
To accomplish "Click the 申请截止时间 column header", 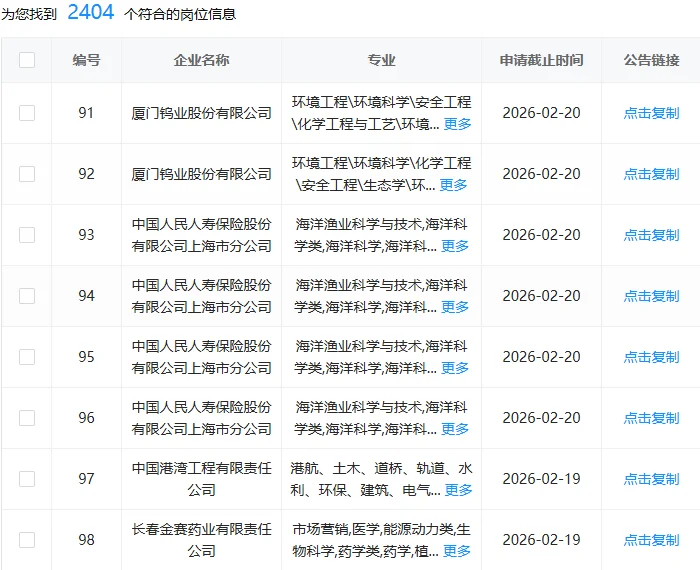I will (x=542, y=60).
